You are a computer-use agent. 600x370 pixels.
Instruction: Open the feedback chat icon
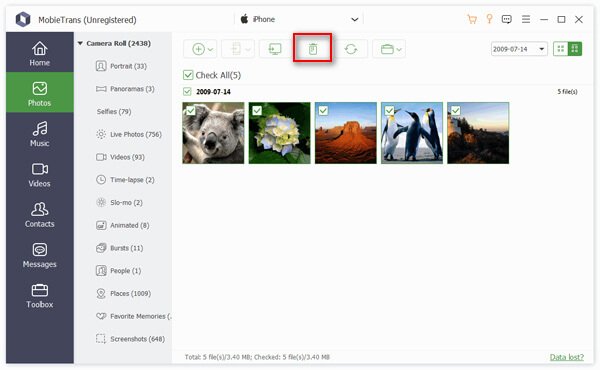coord(506,19)
